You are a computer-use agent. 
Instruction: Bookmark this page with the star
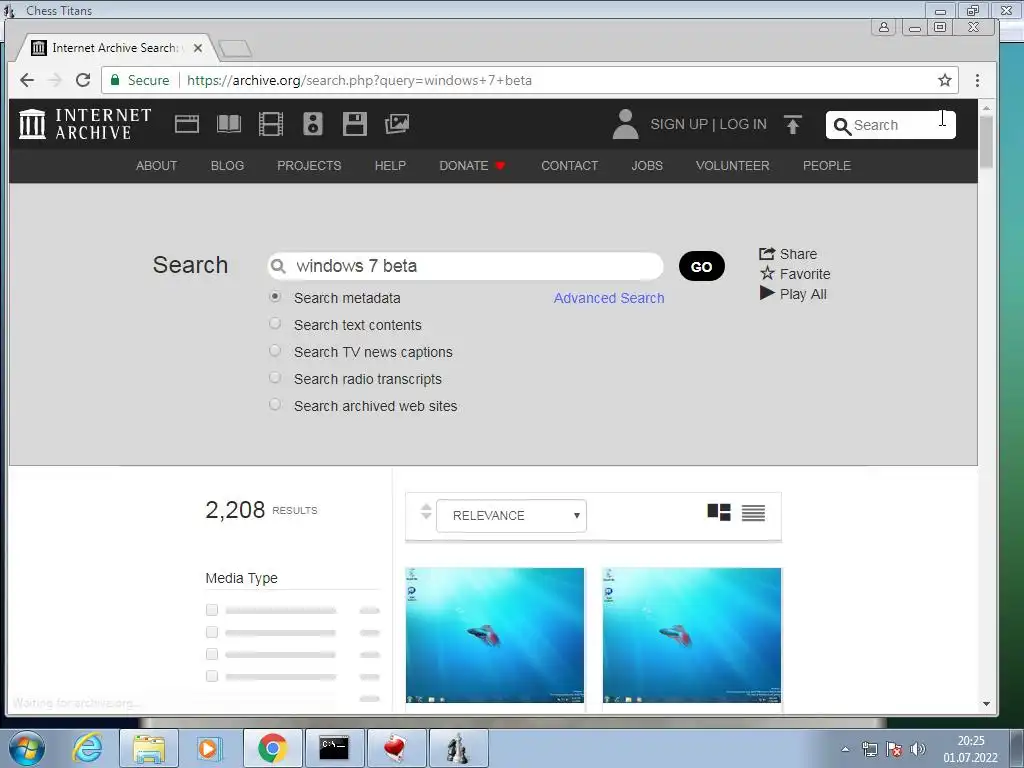pyautogui.click(x=944, y=80)
